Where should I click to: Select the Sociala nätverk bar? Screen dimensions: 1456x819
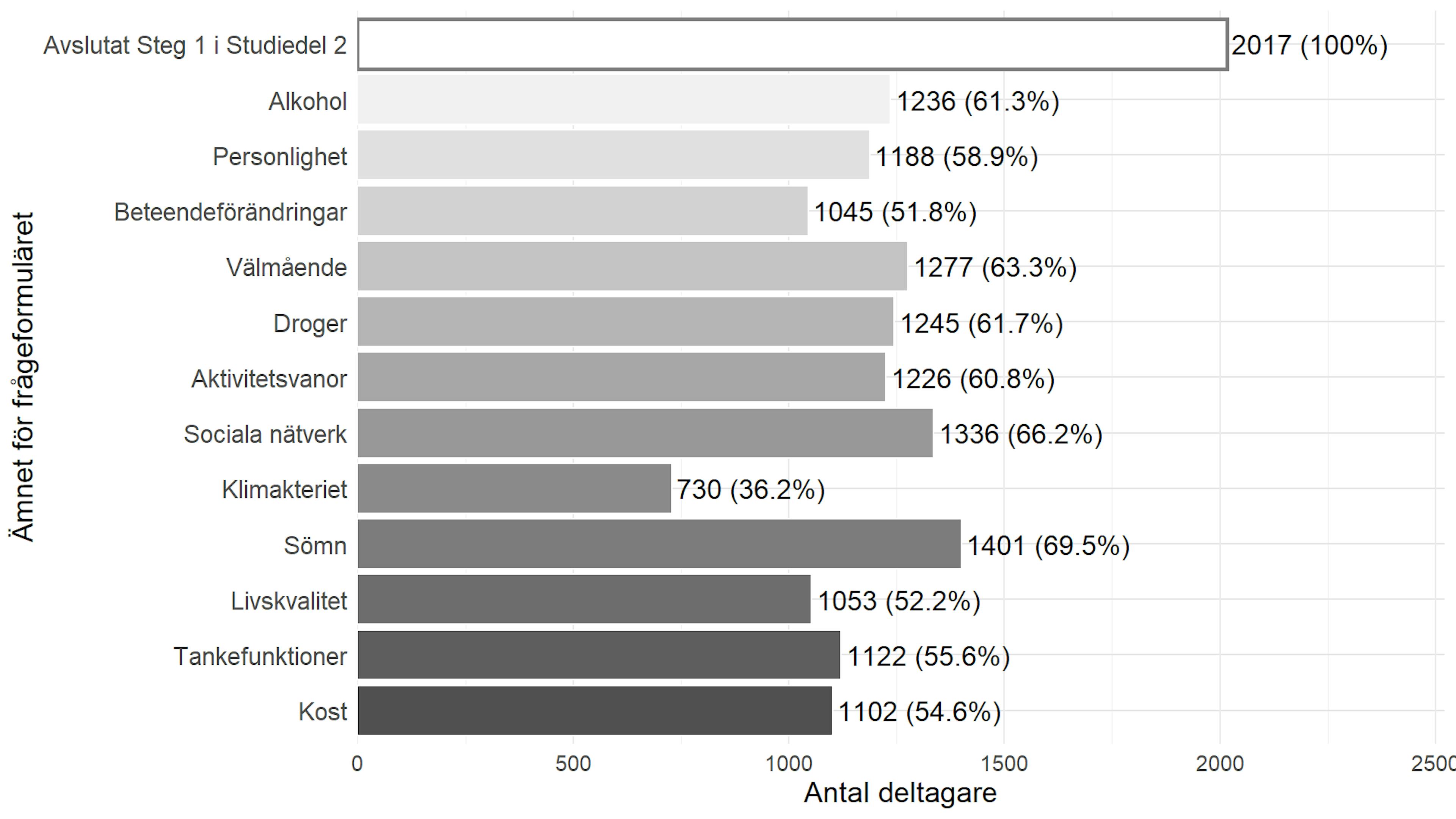click(x=644, y=433)
